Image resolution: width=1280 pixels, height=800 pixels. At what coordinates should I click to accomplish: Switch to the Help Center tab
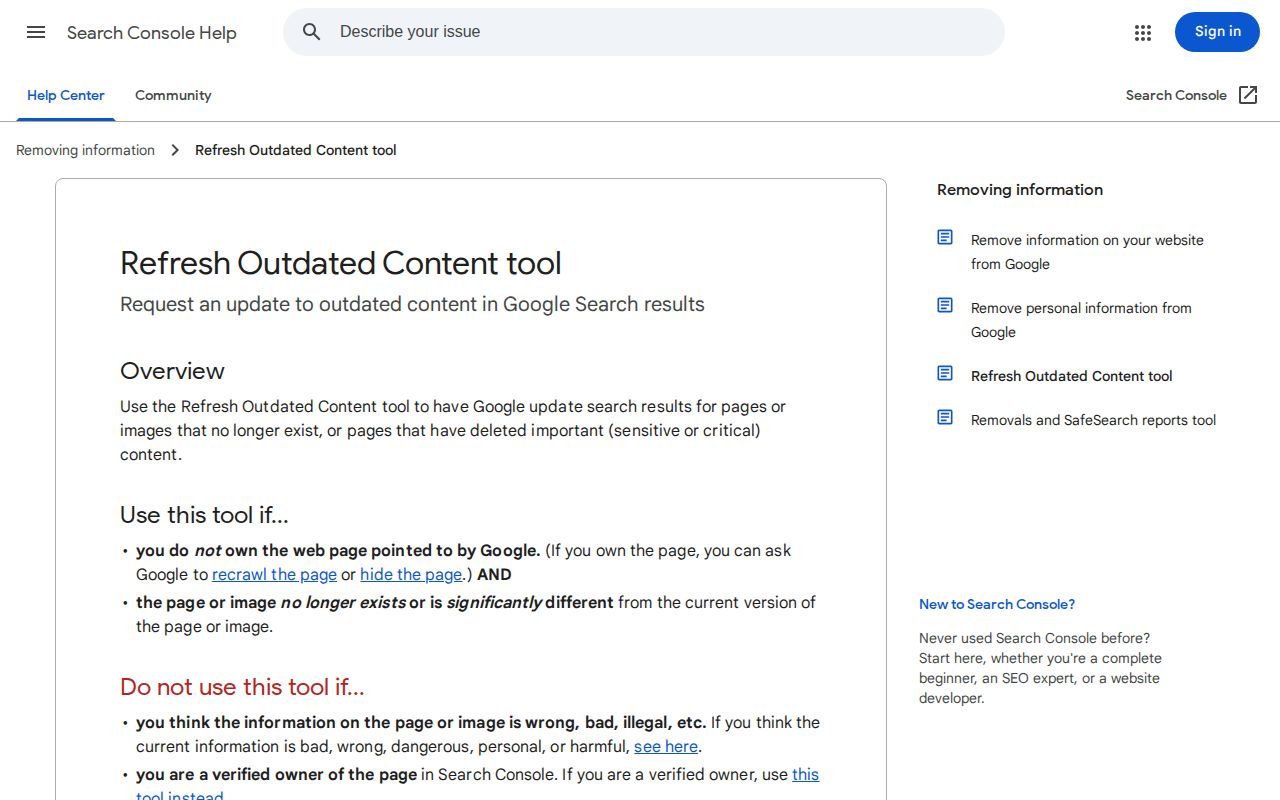(66, 95)
